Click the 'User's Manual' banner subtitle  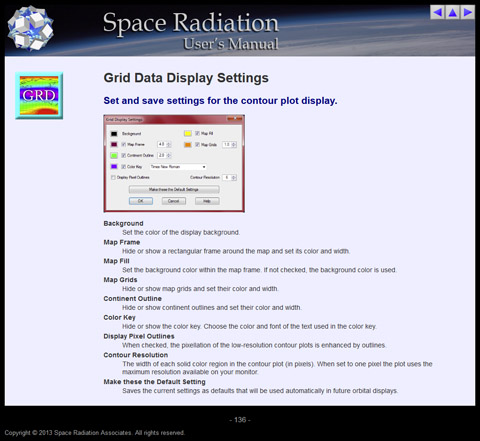click(231, 44)
